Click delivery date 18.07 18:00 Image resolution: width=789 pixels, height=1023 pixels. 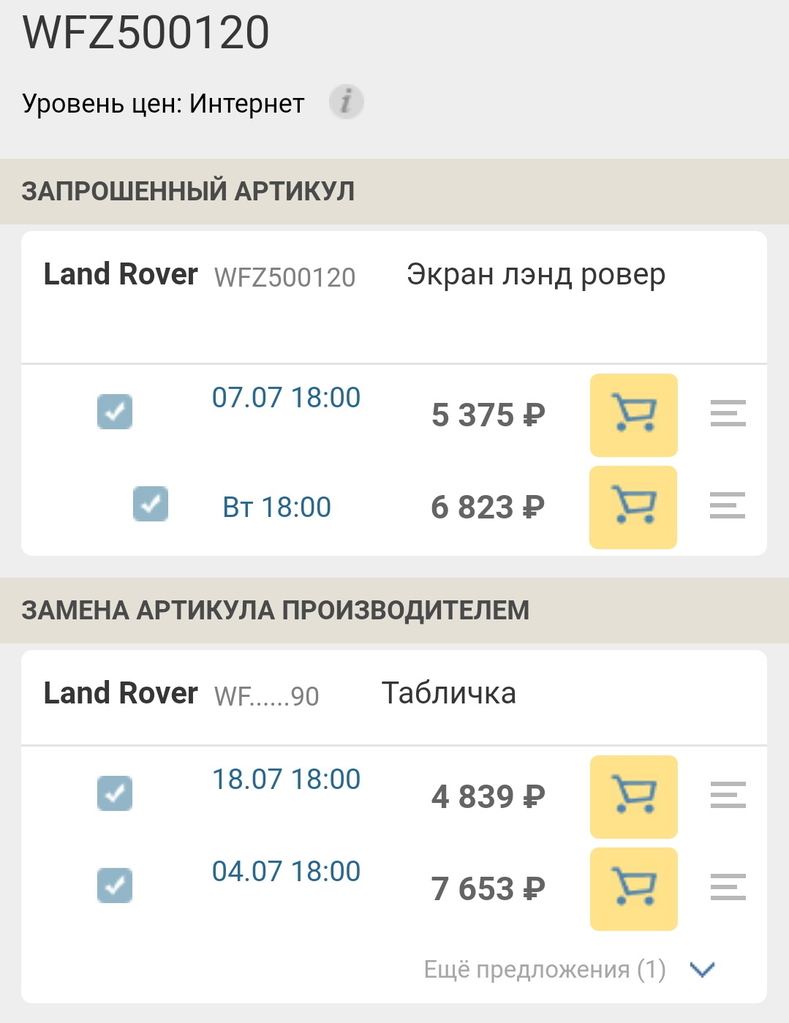(286, 779)
